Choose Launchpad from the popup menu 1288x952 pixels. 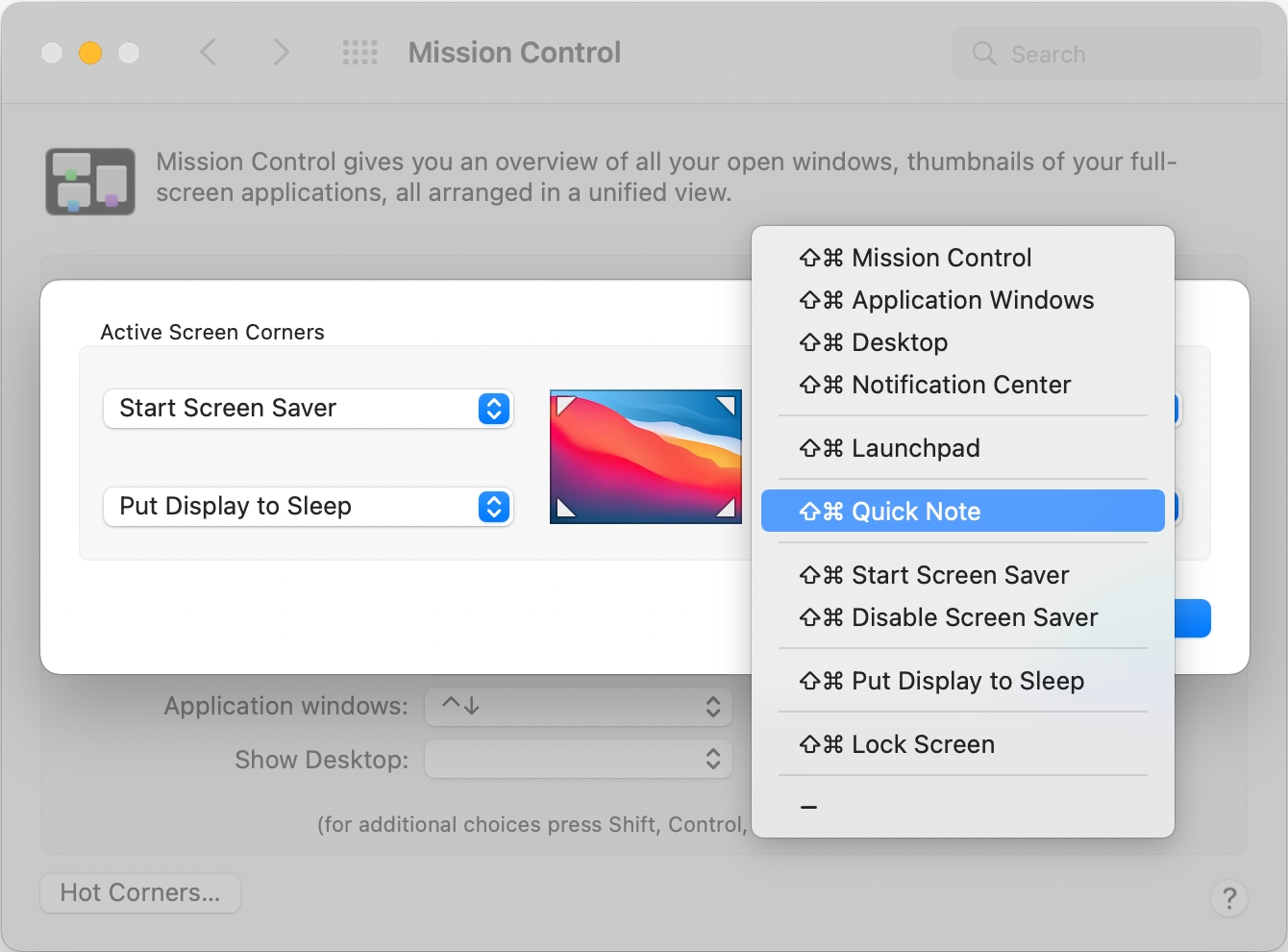point(963,448)
